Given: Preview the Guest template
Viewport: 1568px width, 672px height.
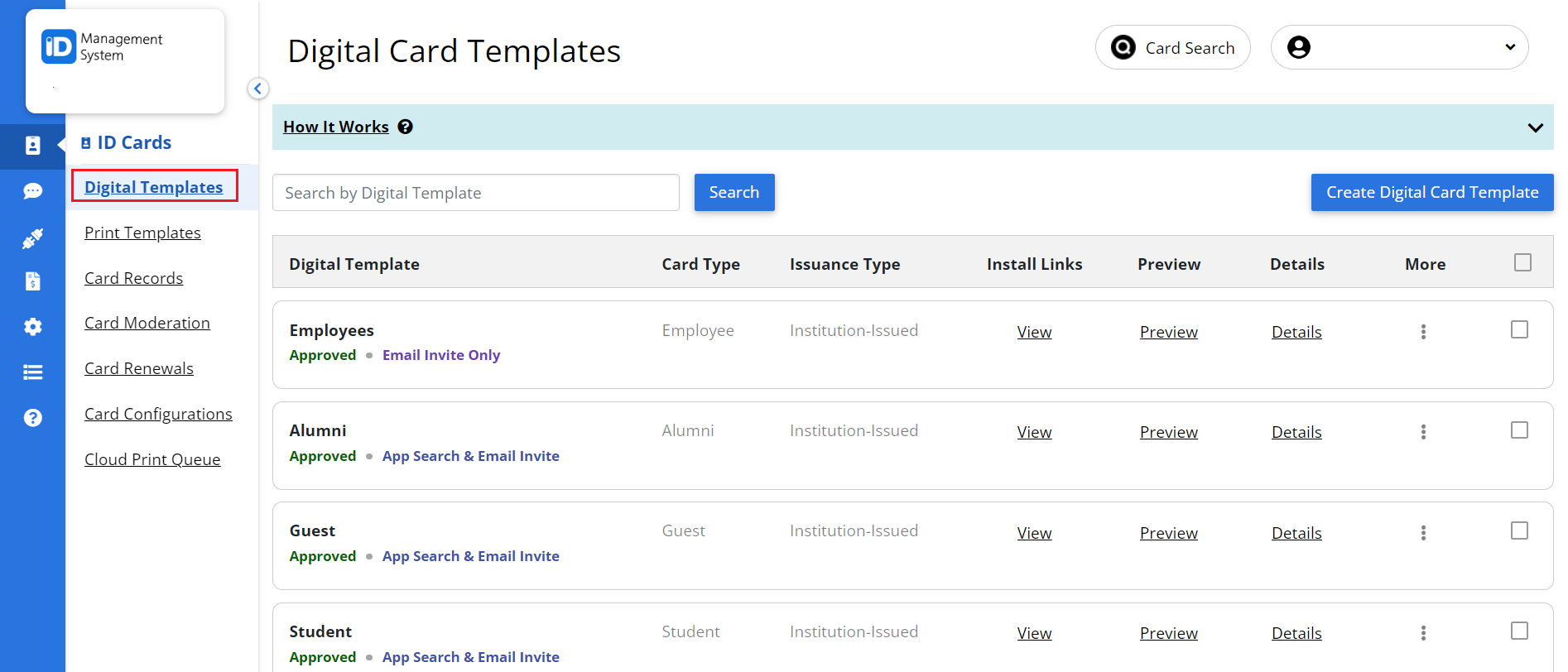Looking at the screenshot, I should 1168,533.
